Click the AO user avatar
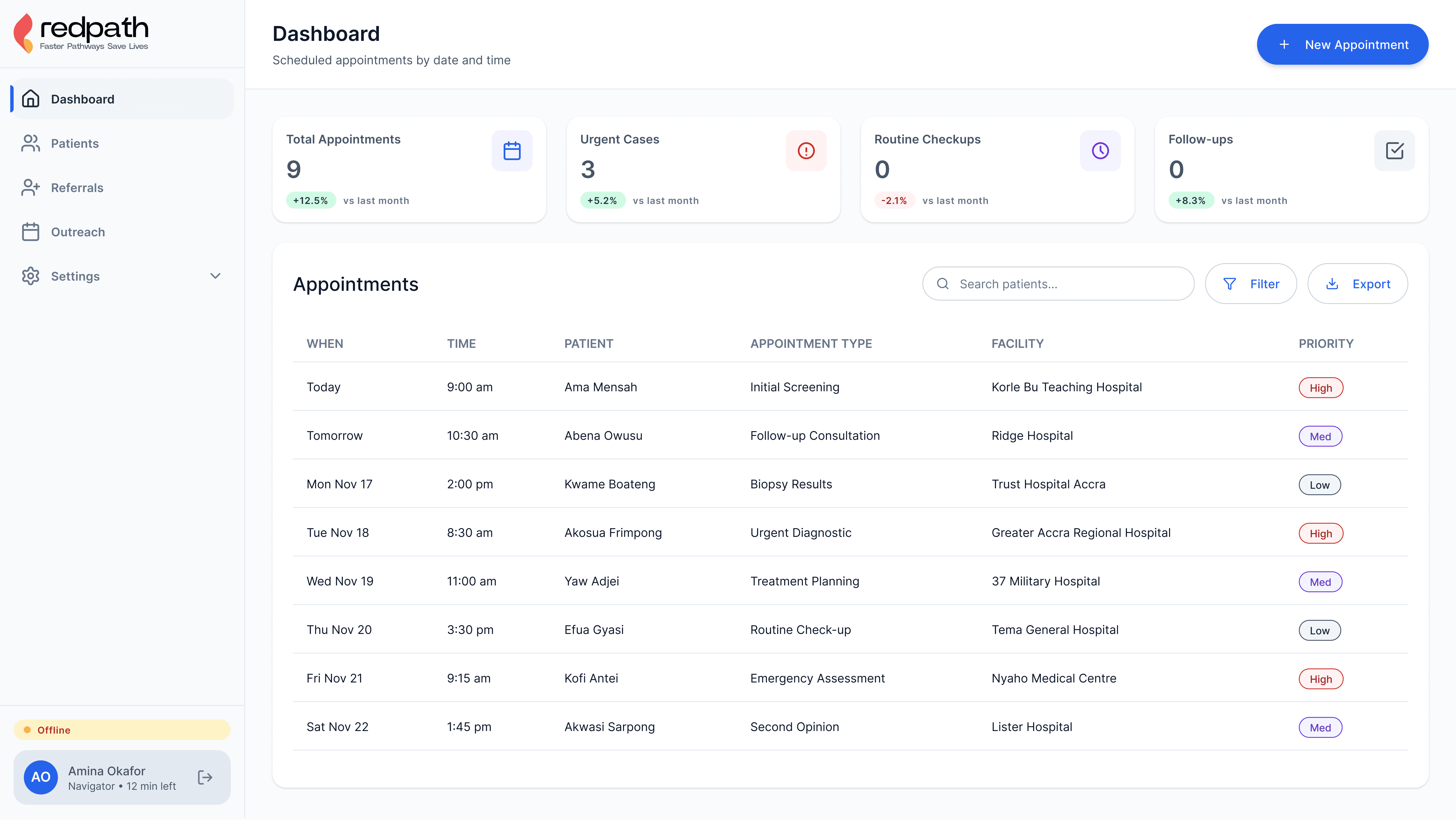This screenshot has height=820, width=1456. pyautogui.click(x=41, y=778)
